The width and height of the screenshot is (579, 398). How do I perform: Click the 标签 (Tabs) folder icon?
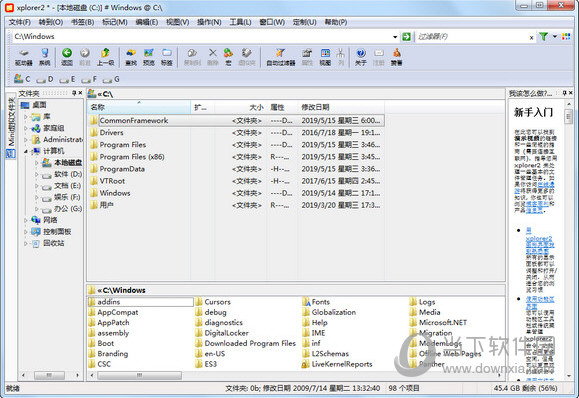[167, 57]
